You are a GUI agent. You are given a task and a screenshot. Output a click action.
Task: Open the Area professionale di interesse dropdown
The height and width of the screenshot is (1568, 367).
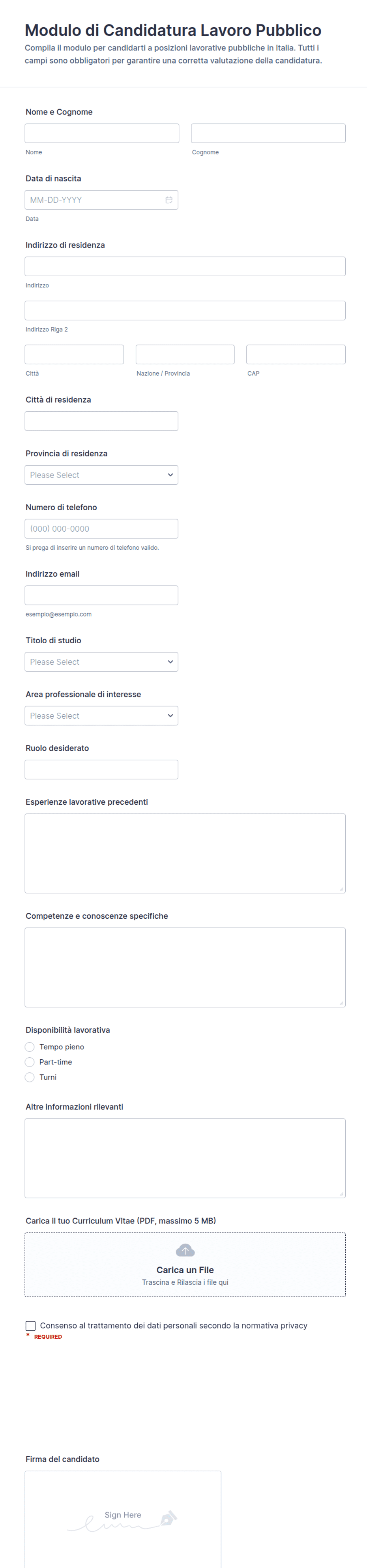(x=102, y=716)
